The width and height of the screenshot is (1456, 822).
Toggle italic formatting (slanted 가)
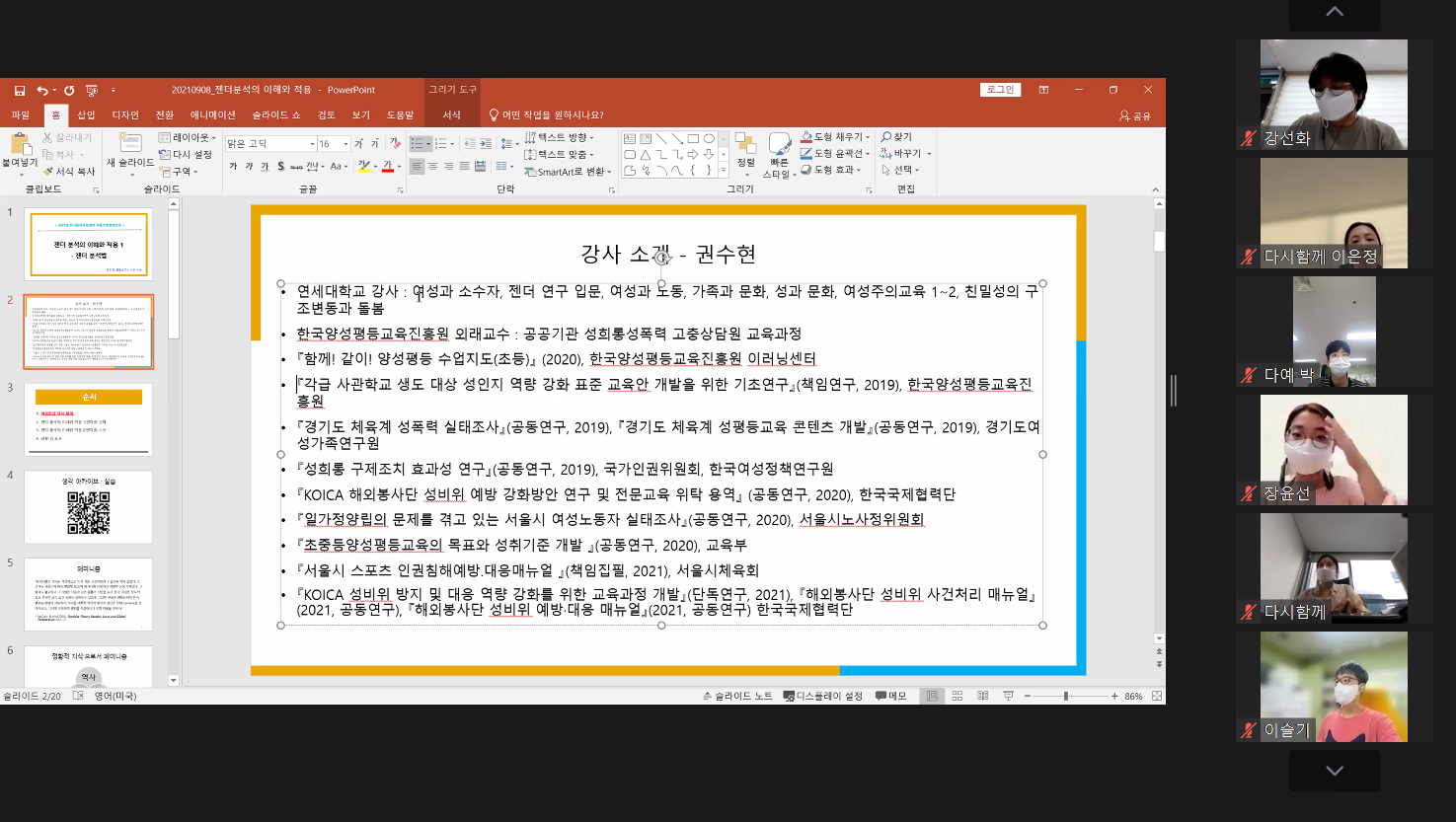(x=249, y=166)
